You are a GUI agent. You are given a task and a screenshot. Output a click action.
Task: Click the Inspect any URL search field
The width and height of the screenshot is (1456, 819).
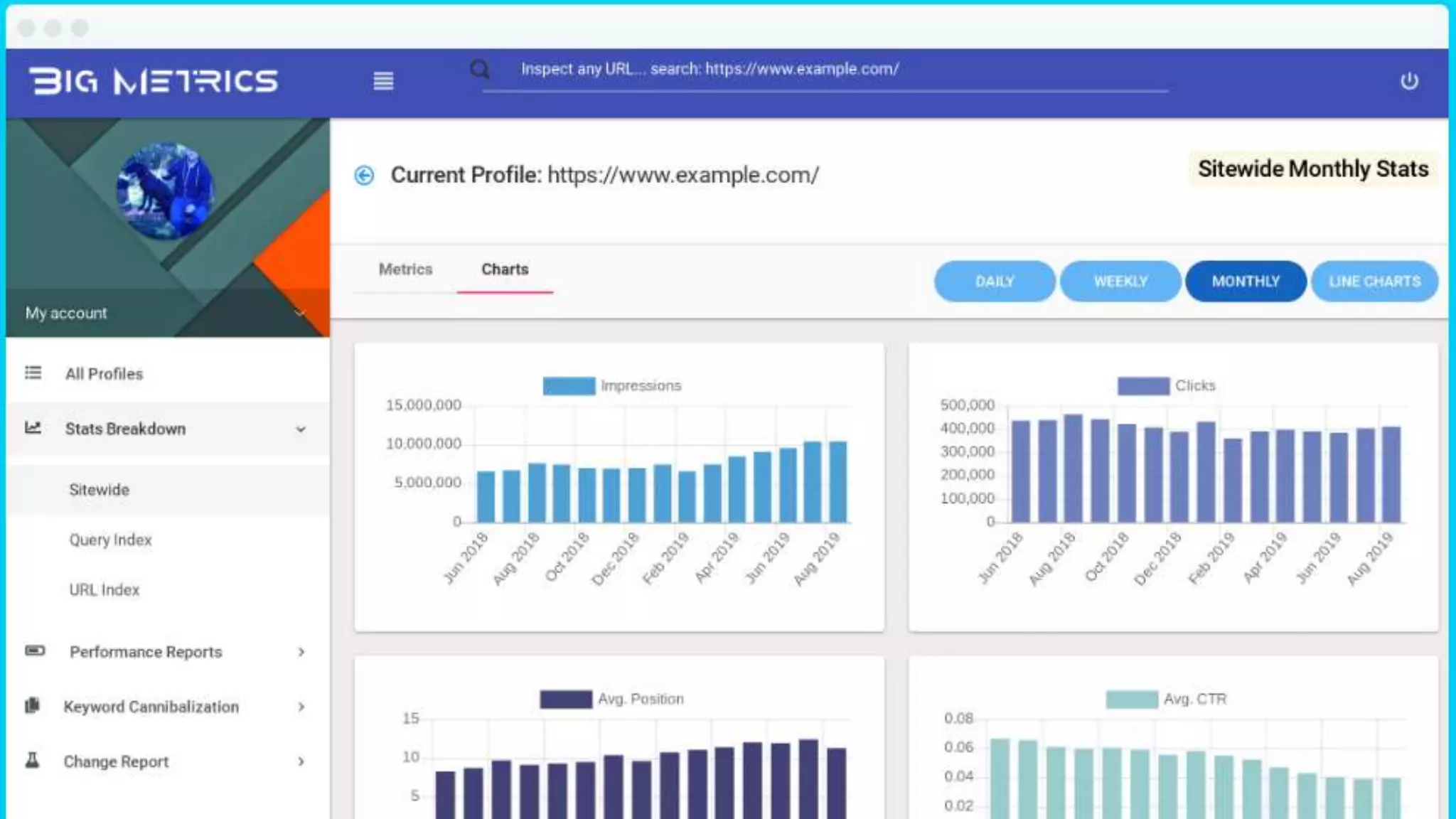(x=825, y=70)
